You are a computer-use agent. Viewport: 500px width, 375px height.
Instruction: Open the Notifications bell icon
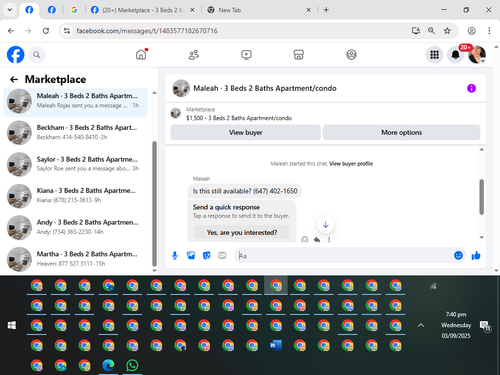point(456,55)
